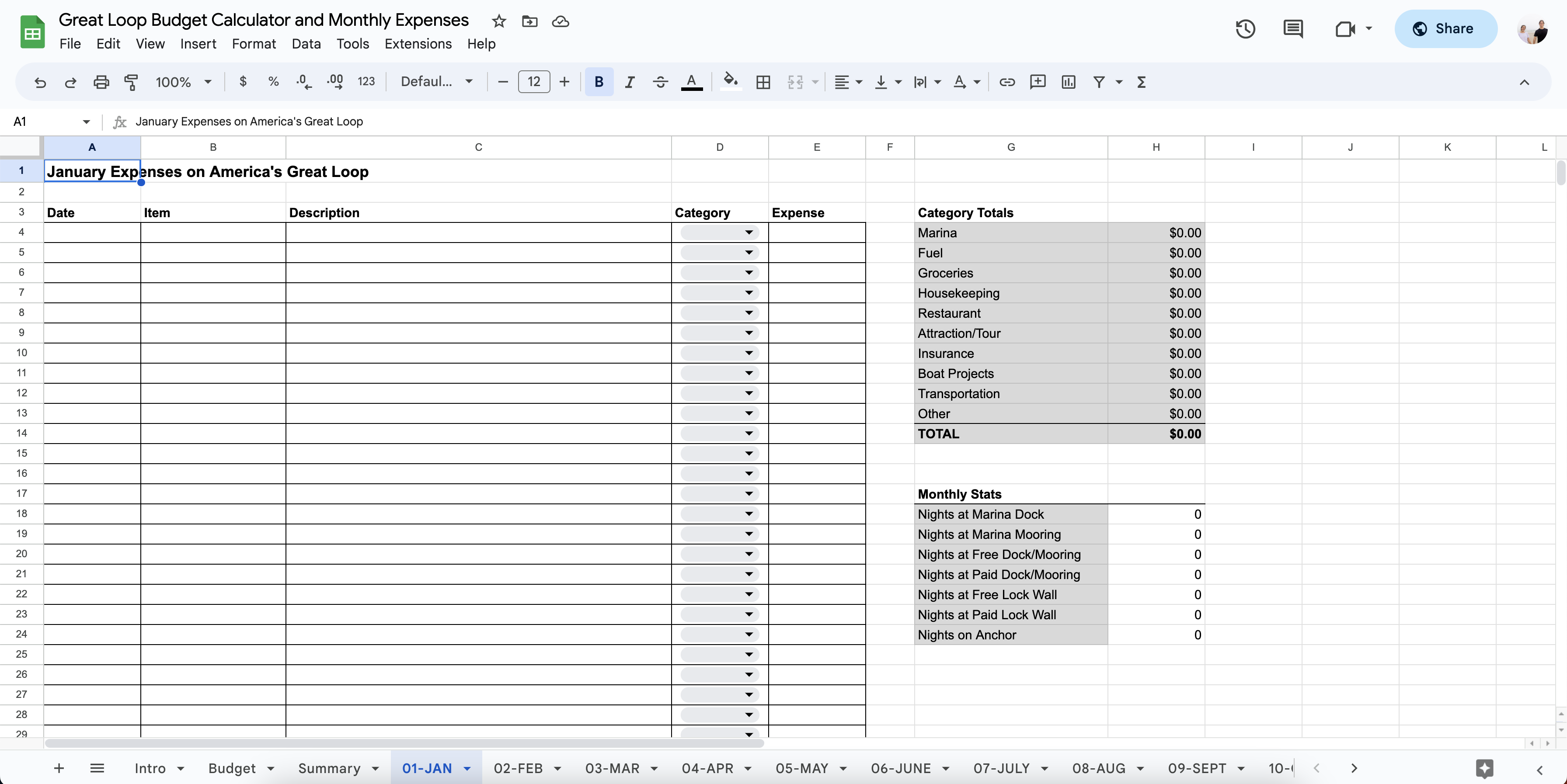Screen dimensions: 1567x784
Task: Click the Share button
Action: pos(1445,28)
